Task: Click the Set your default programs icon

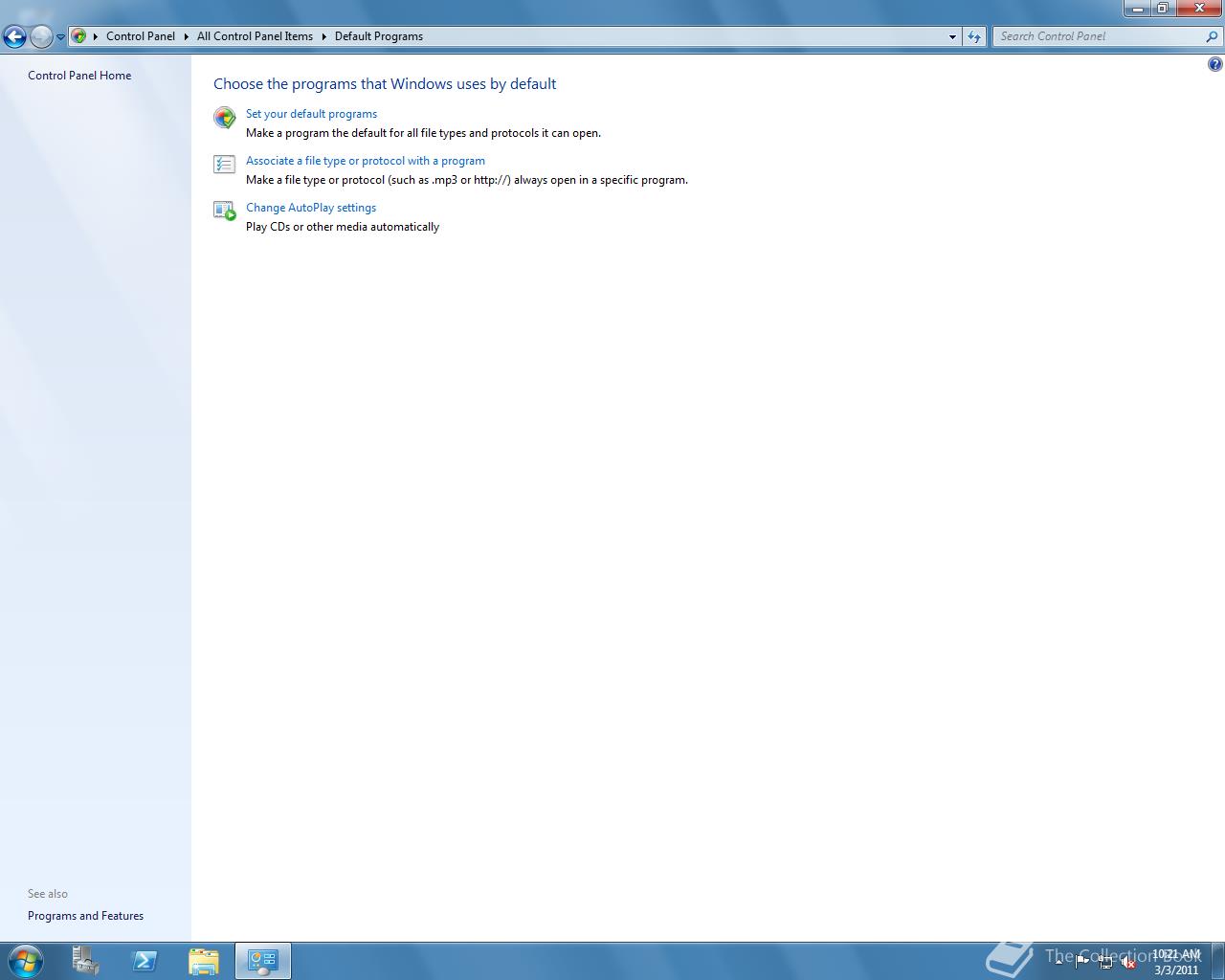Action: point(225,118)
